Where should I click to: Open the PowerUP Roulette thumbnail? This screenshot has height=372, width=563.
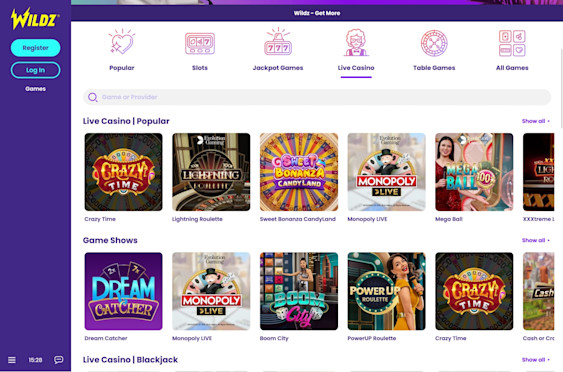(x=386, y=291)
